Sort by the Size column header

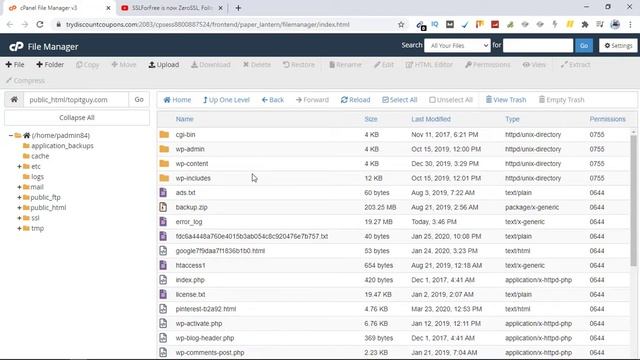(x=371, y=119)
